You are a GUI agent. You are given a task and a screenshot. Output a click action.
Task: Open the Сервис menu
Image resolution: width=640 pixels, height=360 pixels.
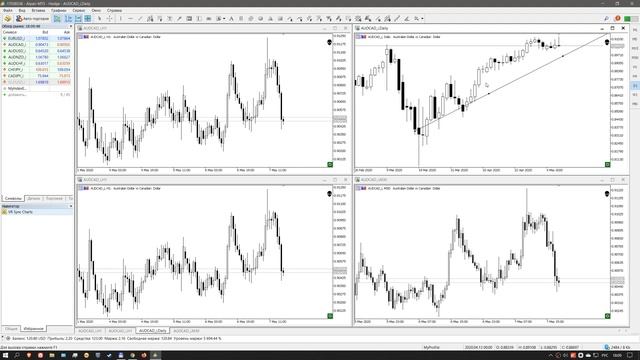click(79, 10)
